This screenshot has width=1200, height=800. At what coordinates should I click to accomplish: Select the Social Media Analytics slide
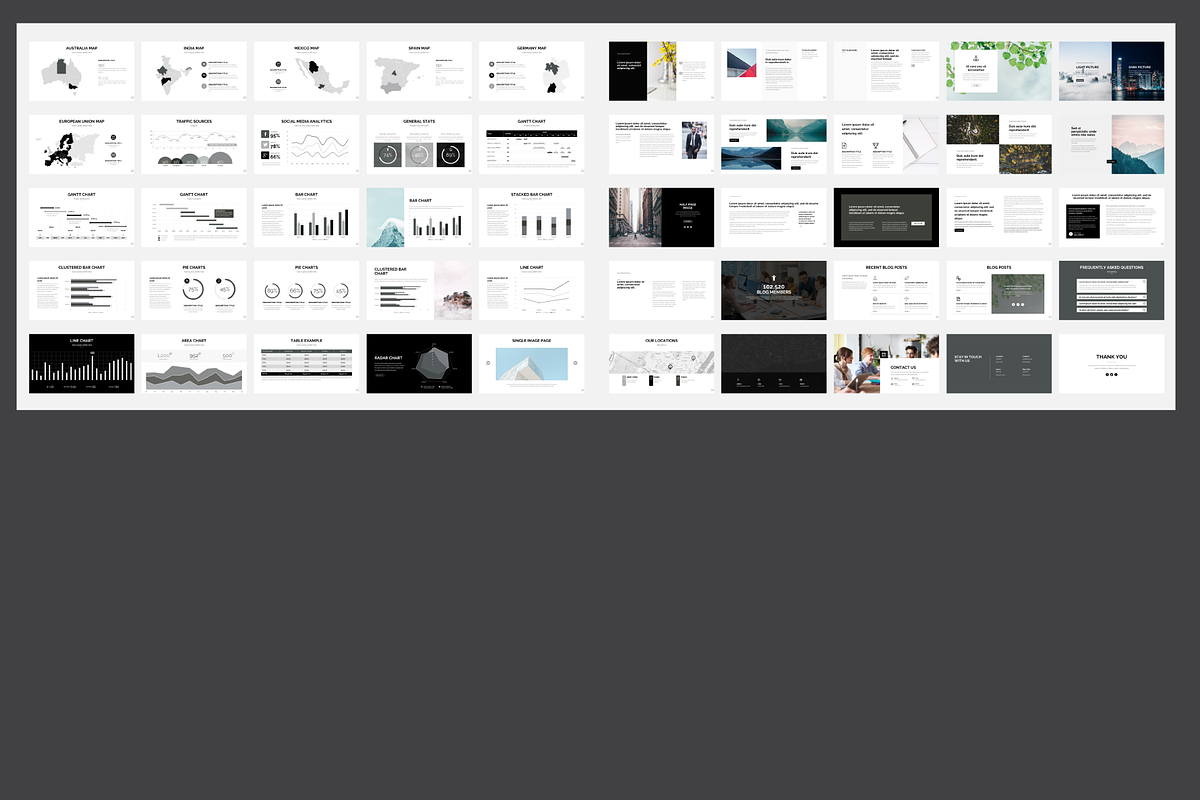click(x=307, y=144)
